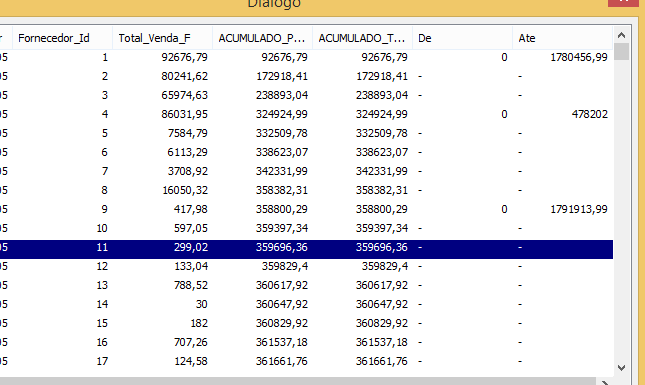
Task: Select Total_Venda_F cell 80241,62
Action: [184, 76]
